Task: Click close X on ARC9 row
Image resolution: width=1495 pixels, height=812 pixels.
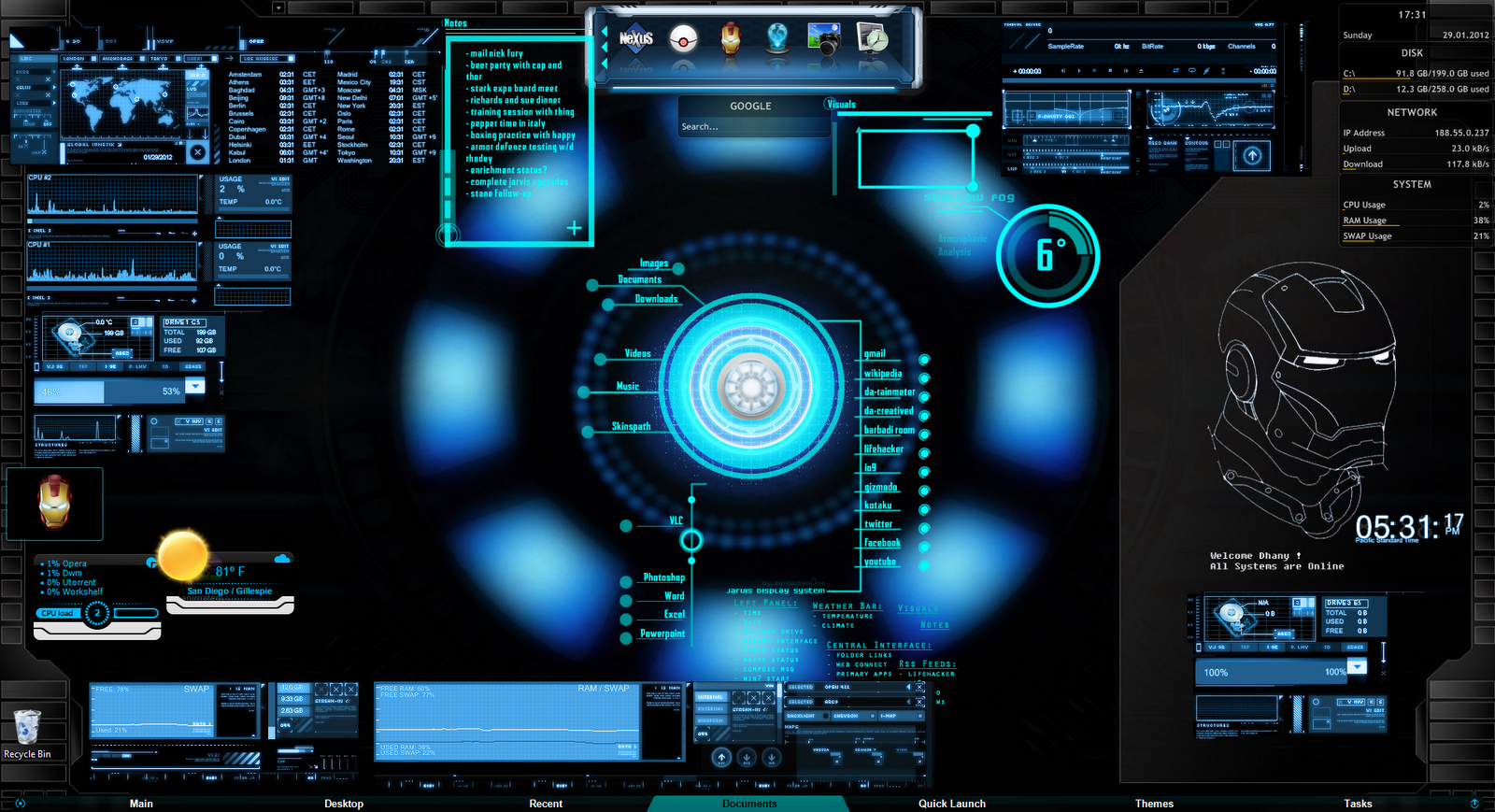Action: click(919, 702)
